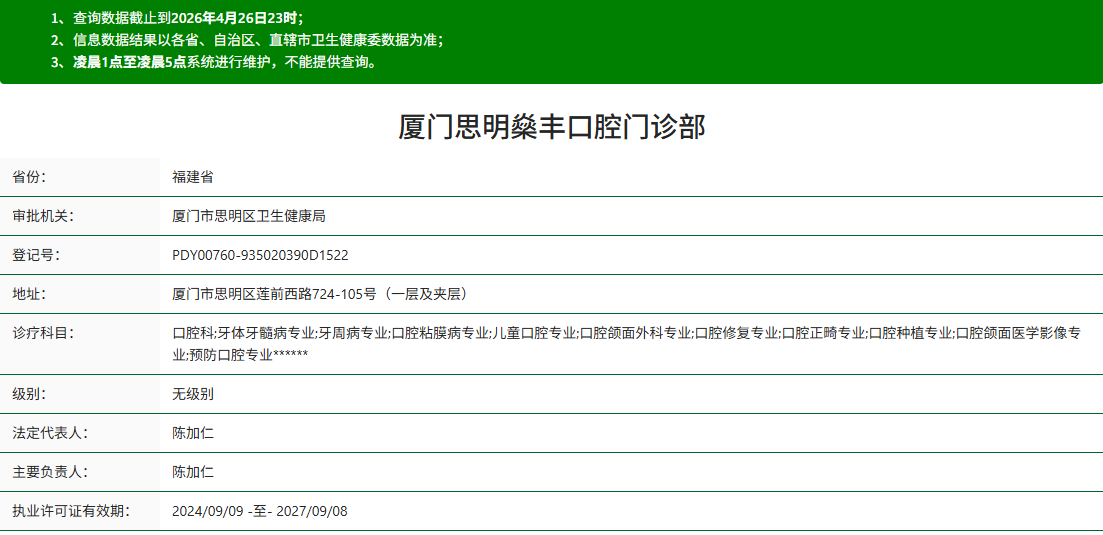Click the 诊疗科目 list starting with 口腔科
The image size is (1103, 535).
tap(626, 344)
